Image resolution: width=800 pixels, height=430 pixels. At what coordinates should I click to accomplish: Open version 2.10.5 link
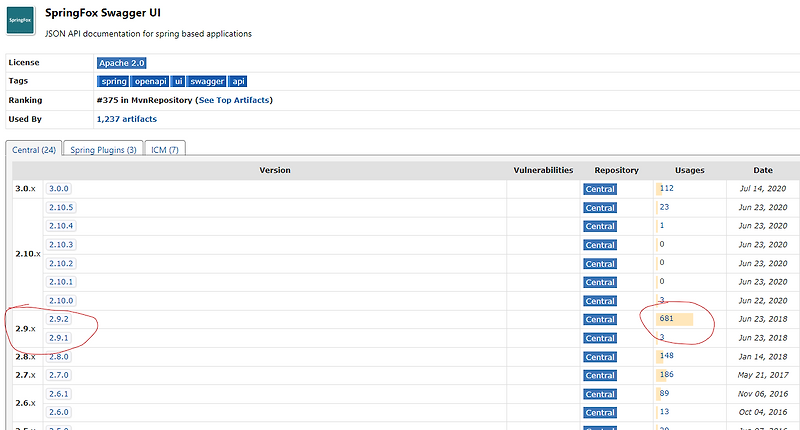61,207
